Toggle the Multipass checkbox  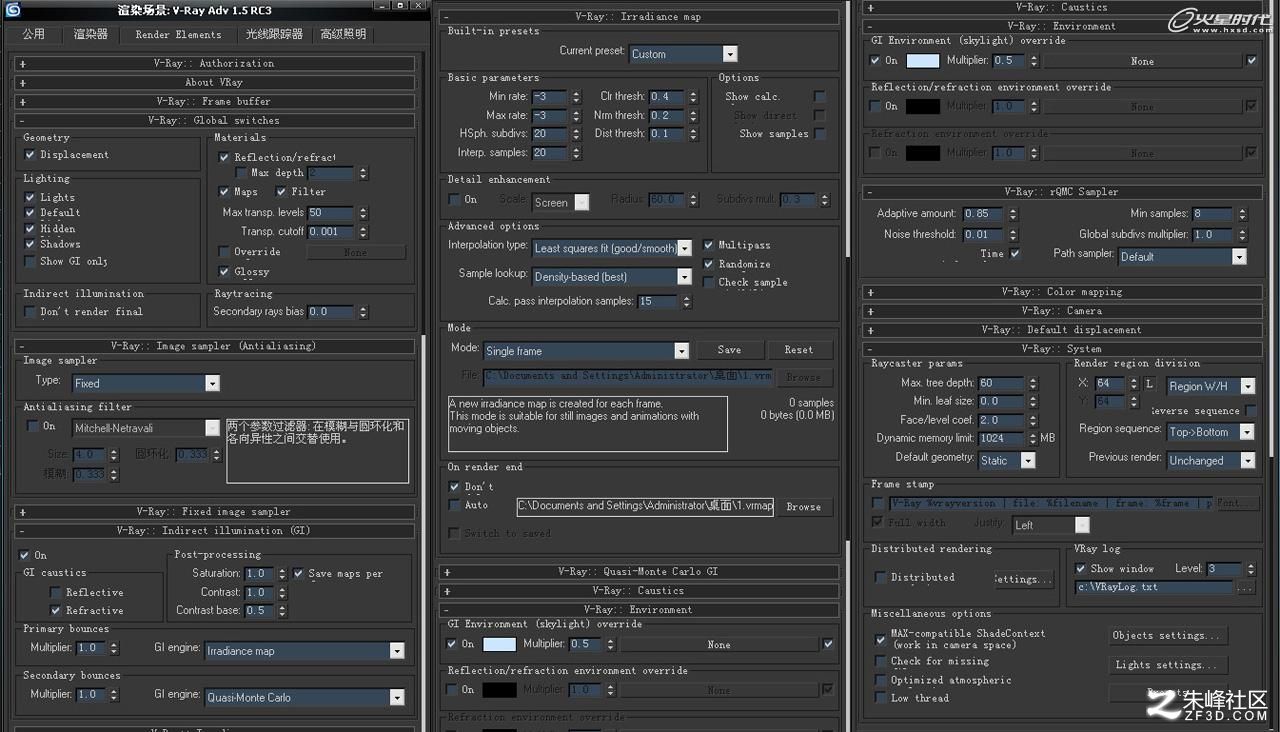click(709, 245)
